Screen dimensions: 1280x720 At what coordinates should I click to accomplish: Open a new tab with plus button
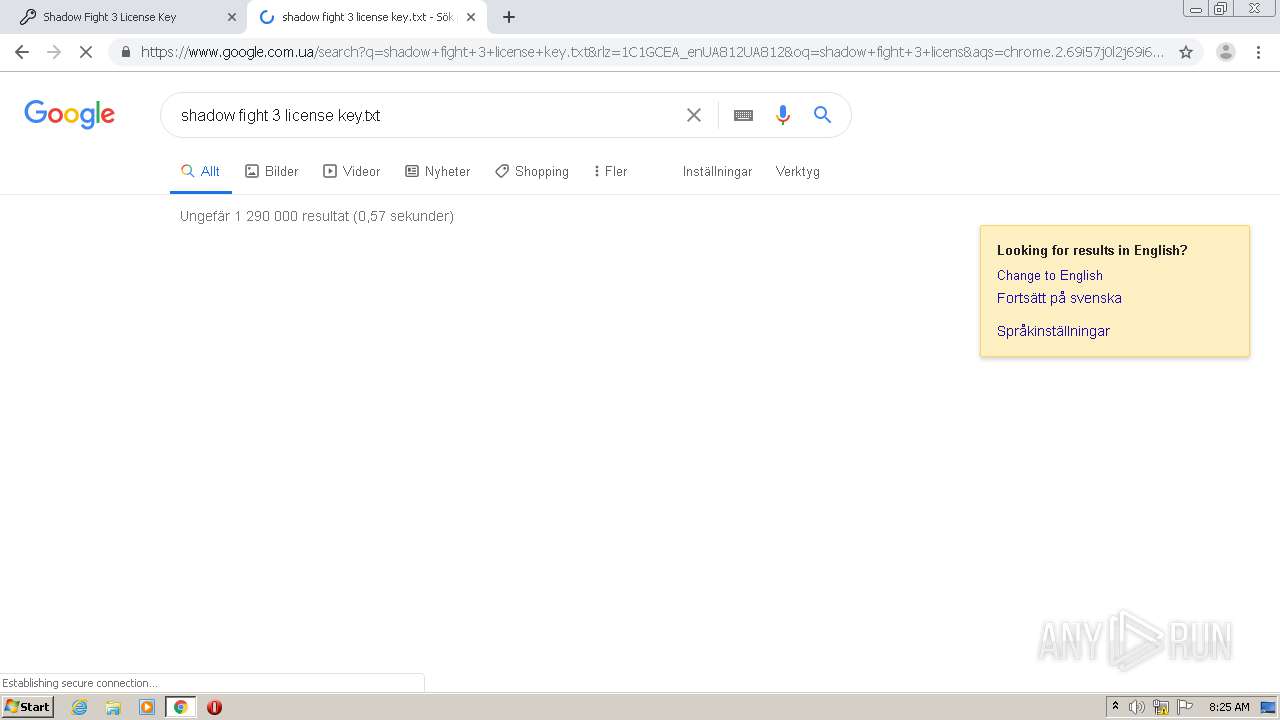tap(509, 17)
